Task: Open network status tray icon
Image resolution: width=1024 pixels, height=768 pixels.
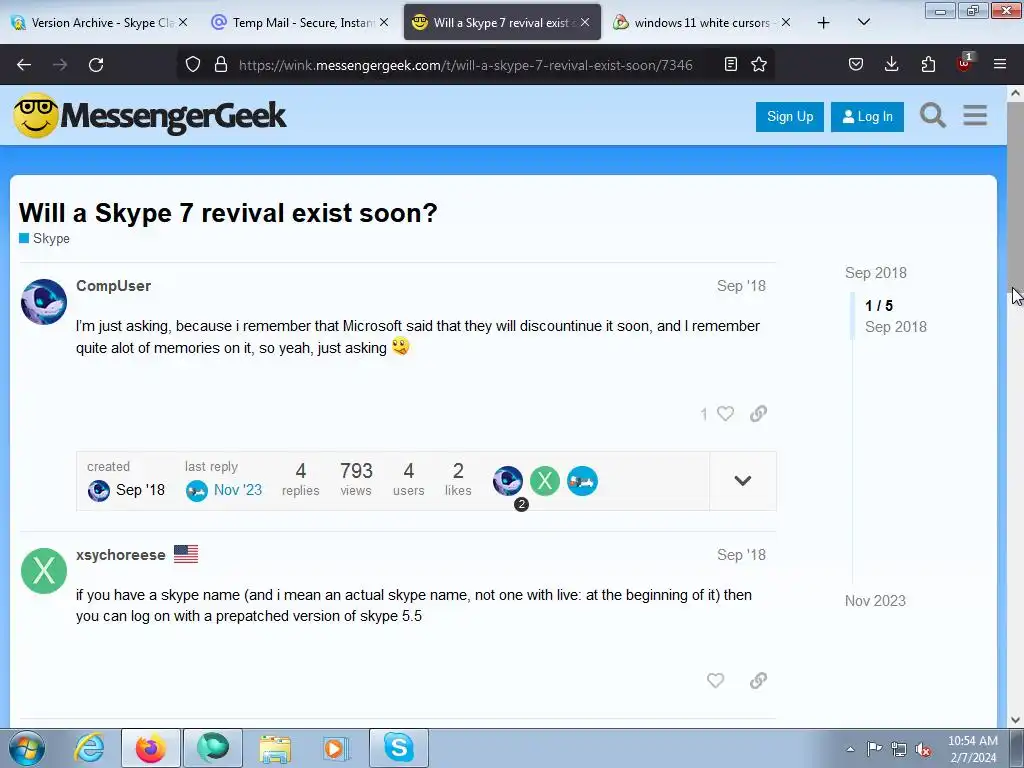Action: tap(899, 749)
